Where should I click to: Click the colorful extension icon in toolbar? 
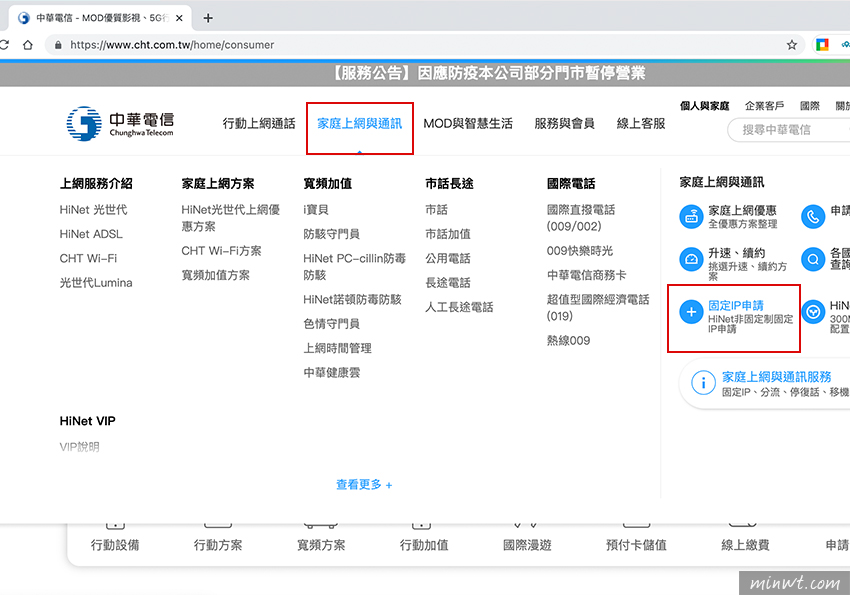coord(822,45)
